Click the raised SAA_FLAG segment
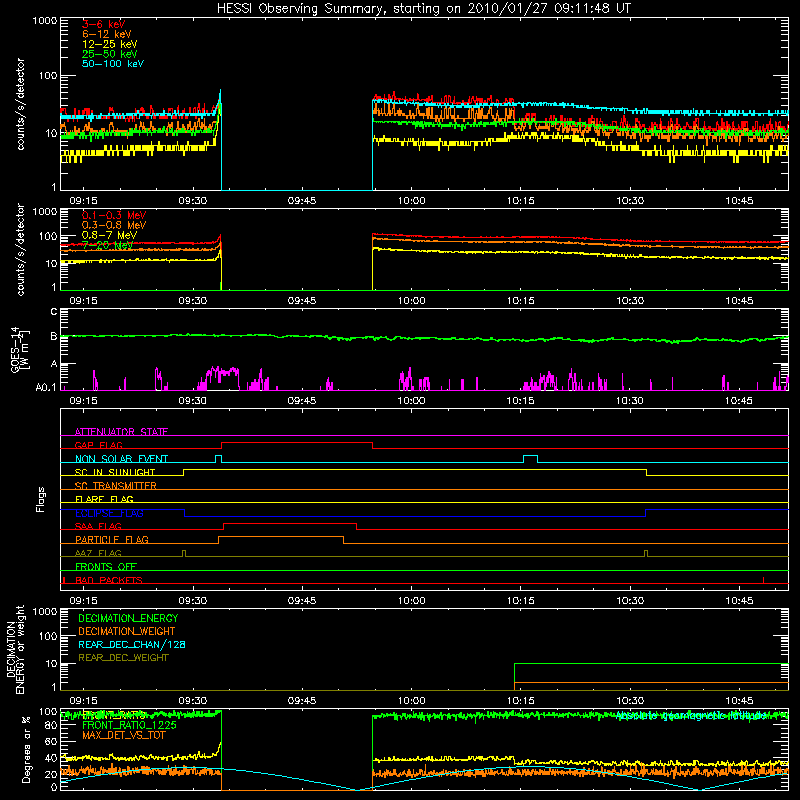Image resolution: width=800 pixels, height=800 pixels. 290,523
